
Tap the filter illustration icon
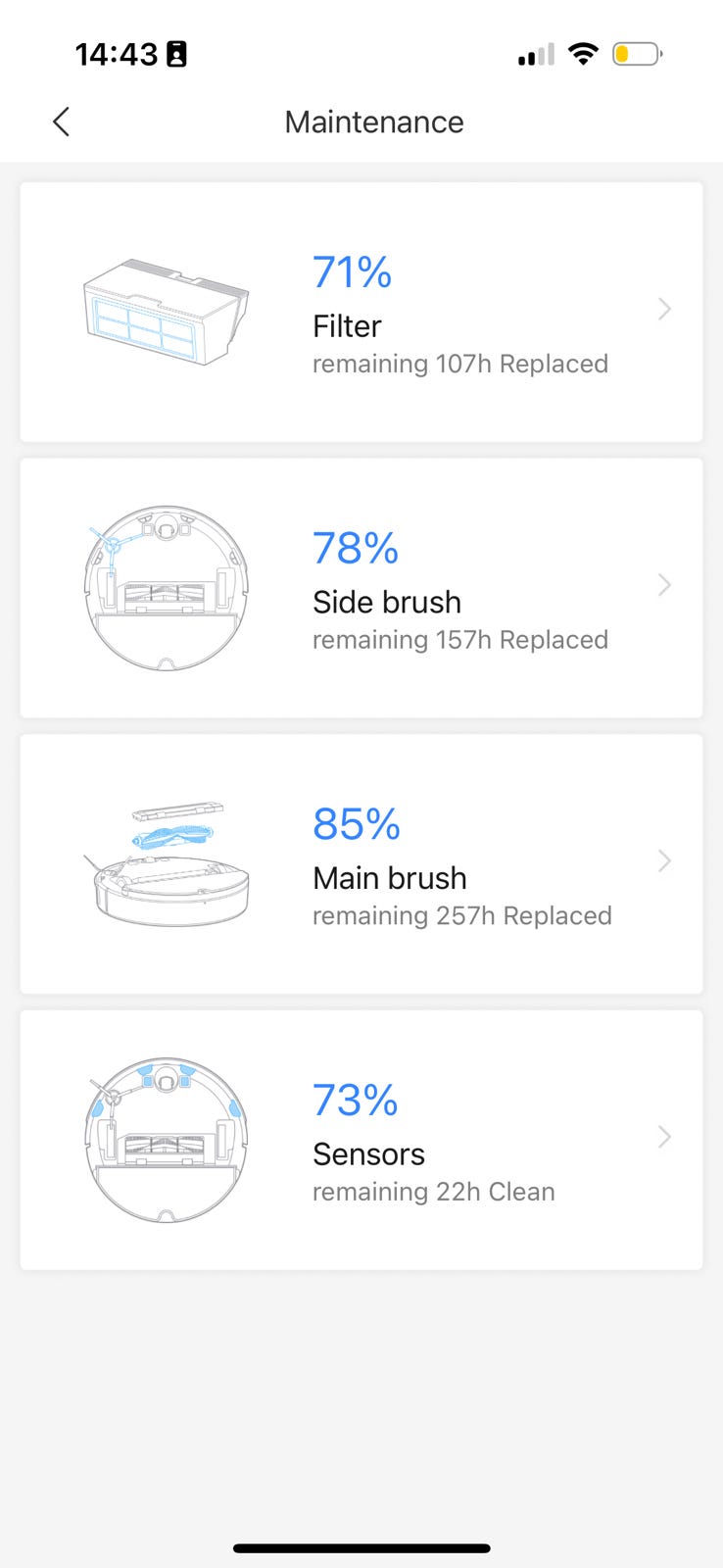166,312
